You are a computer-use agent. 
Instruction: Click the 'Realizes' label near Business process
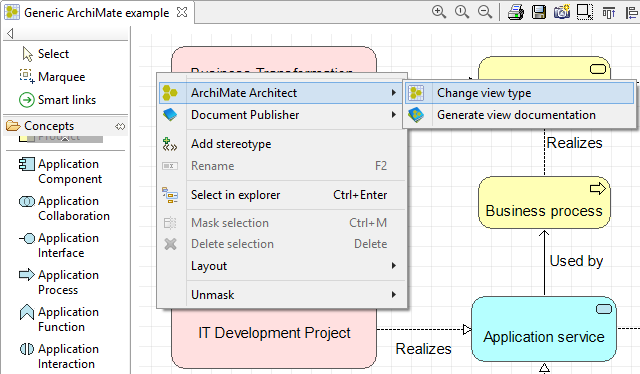pyautogui.click(x=574, y=143)
